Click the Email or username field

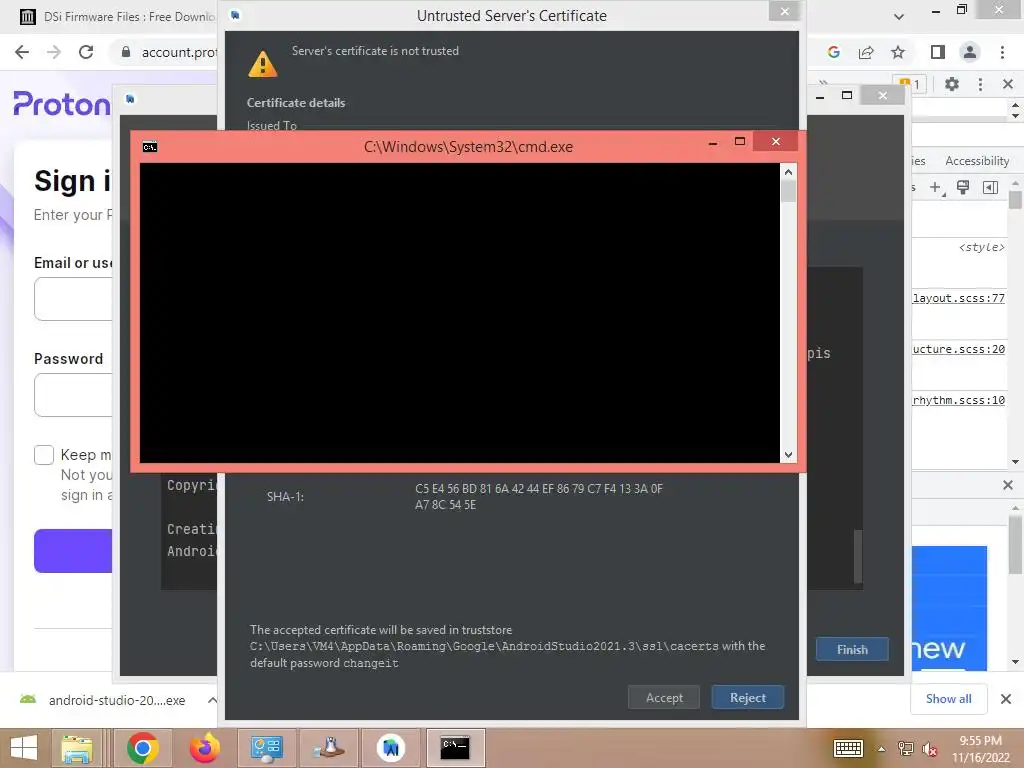click(73, 299)
